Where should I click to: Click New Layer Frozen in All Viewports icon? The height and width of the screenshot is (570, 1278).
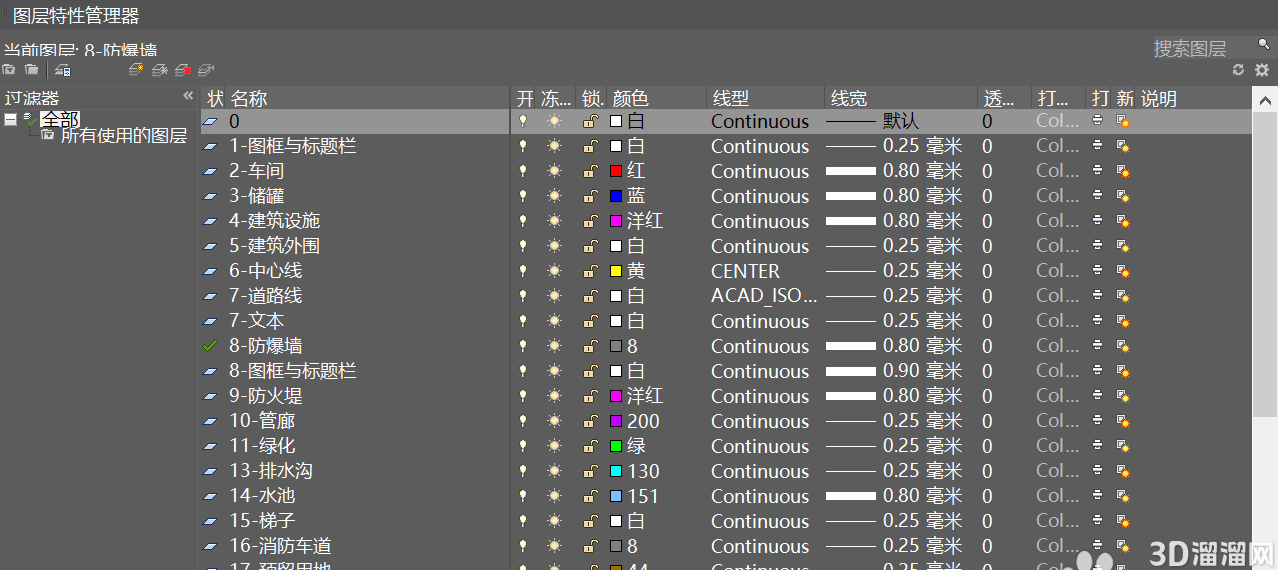(x=160, y=70)
